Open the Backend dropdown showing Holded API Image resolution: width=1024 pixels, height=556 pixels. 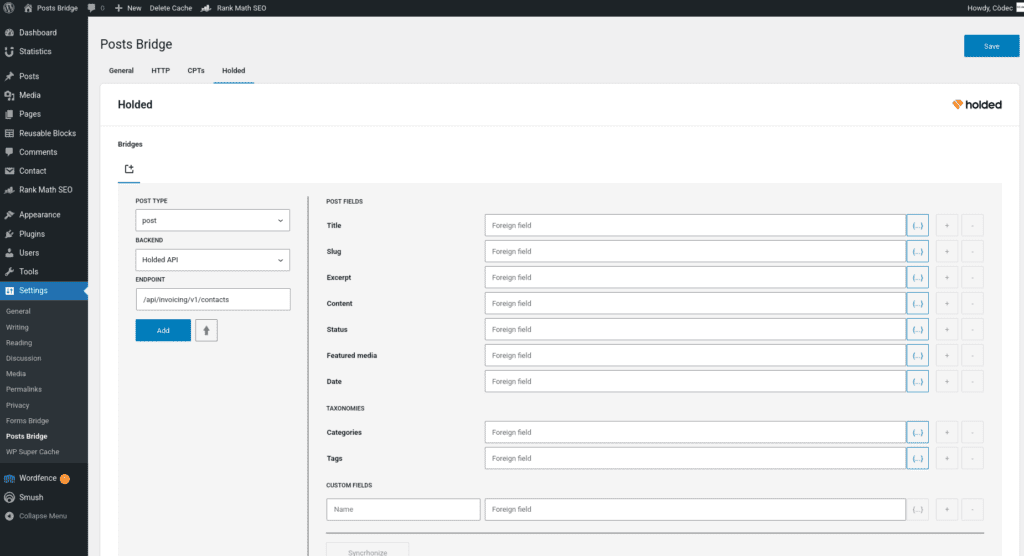tap(212, 260)
